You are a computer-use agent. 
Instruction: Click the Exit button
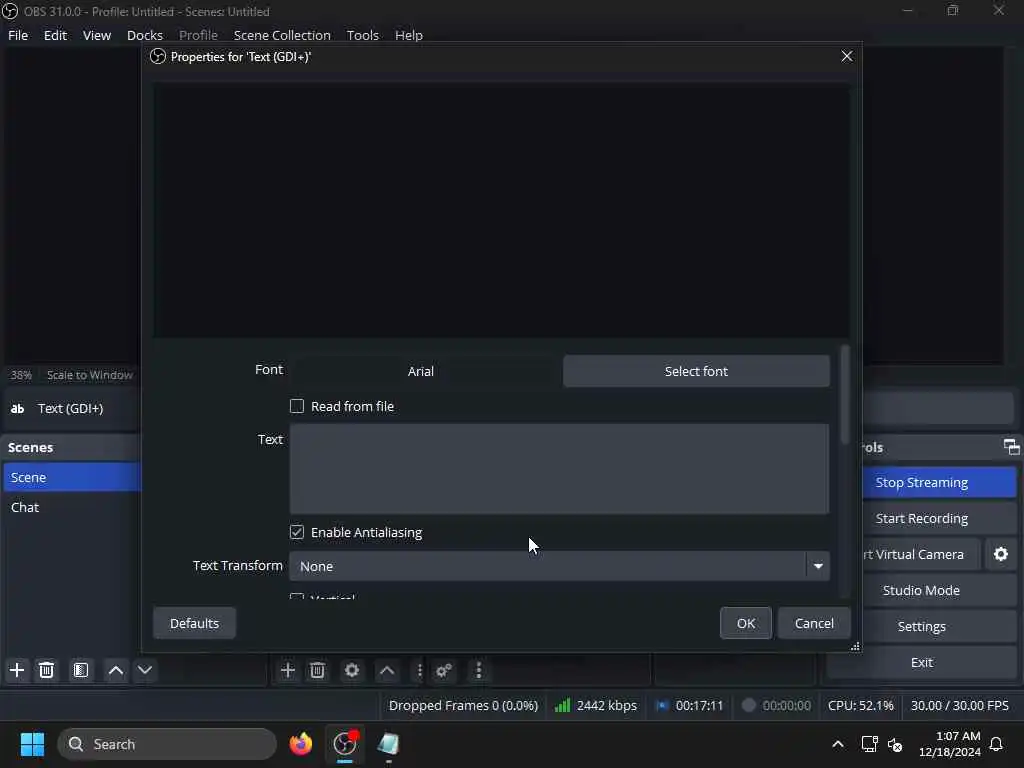coord(921,662)
